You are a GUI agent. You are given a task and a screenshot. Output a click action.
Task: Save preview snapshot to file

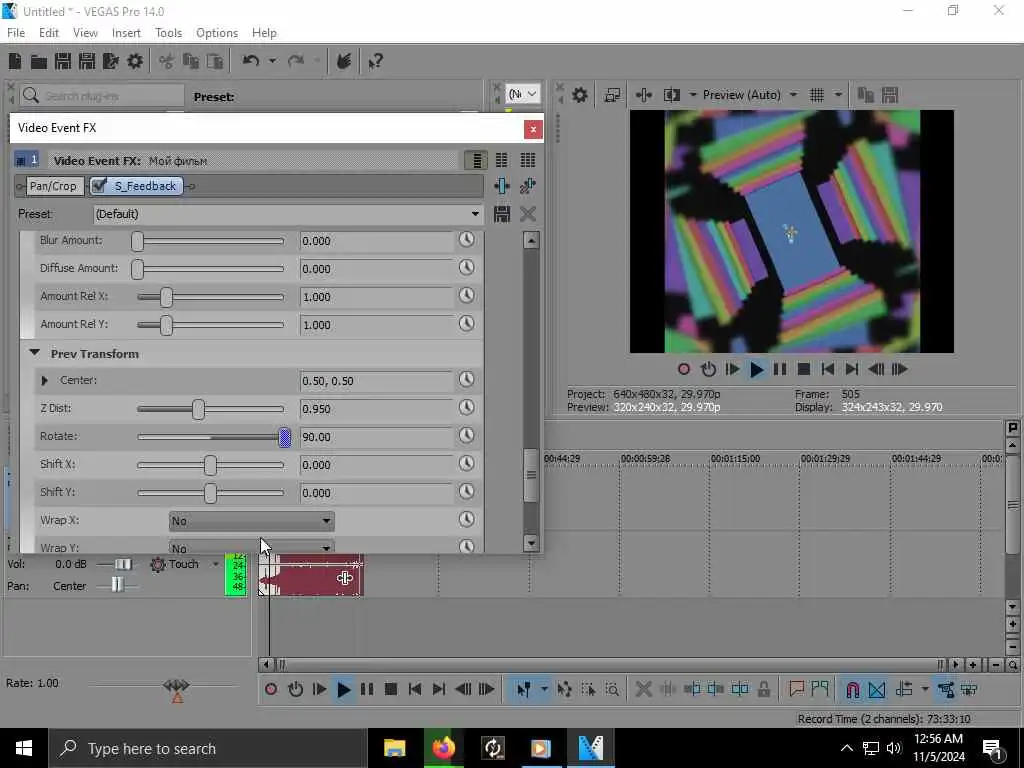click(889, 95)
